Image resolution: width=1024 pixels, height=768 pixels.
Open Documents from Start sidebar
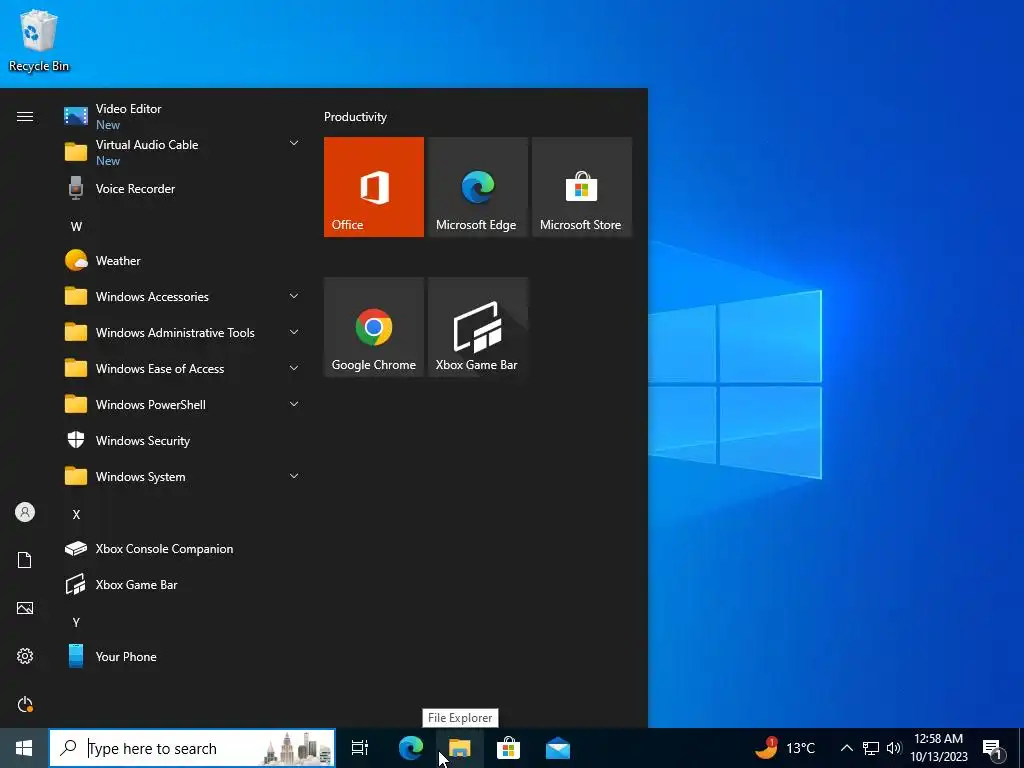pyautogui.click(x=25, y=560)
